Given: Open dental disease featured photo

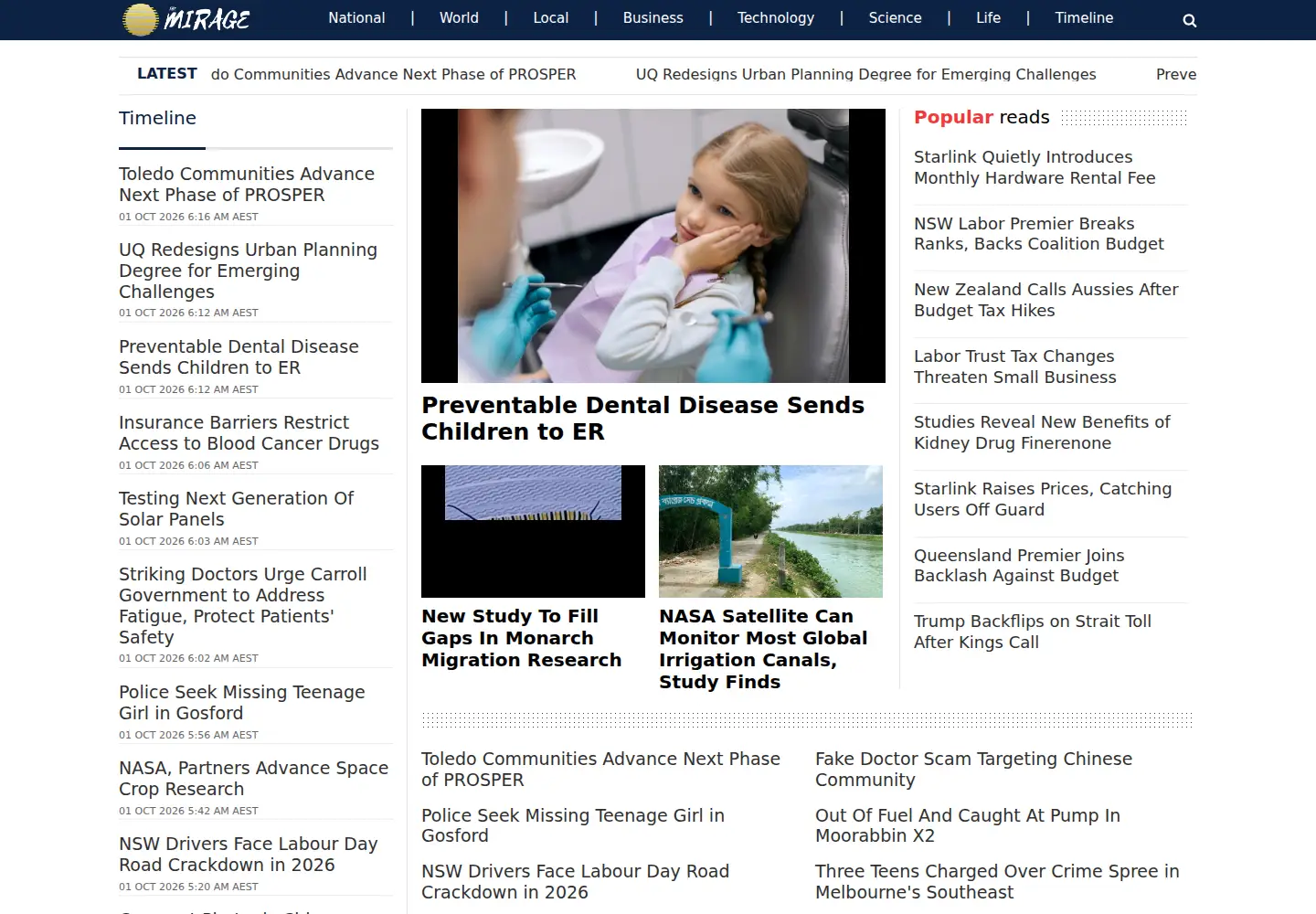Looking at the screenshot, I should [653, 246].
